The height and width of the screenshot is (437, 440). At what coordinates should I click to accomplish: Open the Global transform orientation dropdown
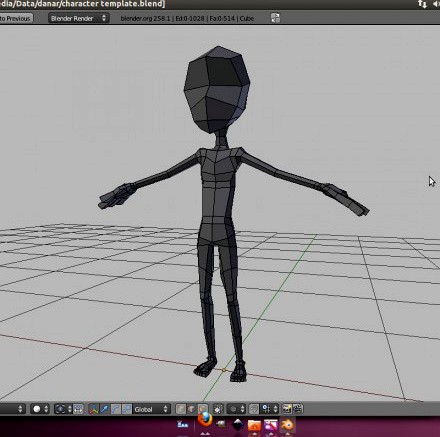(x=151, y=409)
